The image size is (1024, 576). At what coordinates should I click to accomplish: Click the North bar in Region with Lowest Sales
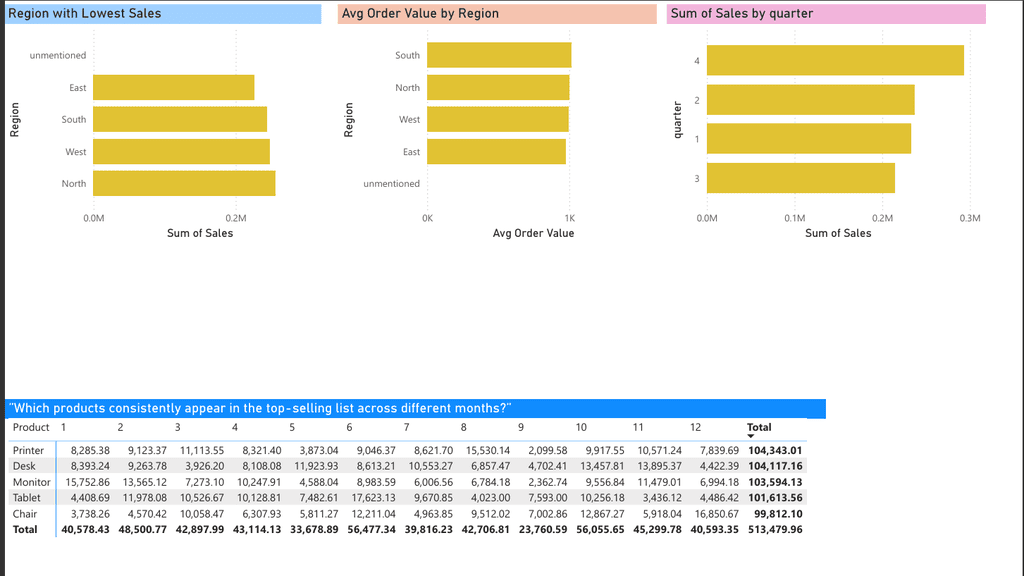coord(184,184)
